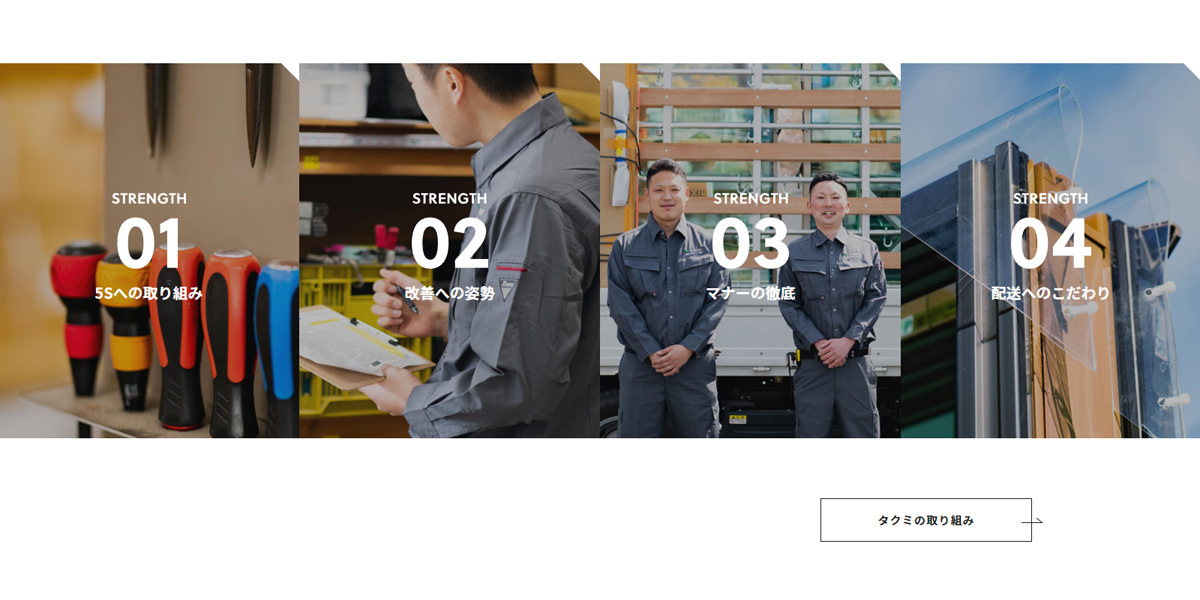
Task: Open the 配送へのこだわり caption
Action: (1050, 293)
